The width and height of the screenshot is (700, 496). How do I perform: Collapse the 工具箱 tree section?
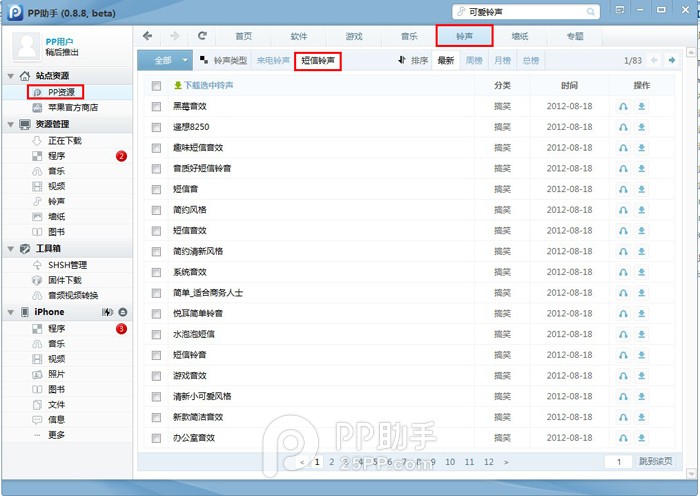(11, 249)
